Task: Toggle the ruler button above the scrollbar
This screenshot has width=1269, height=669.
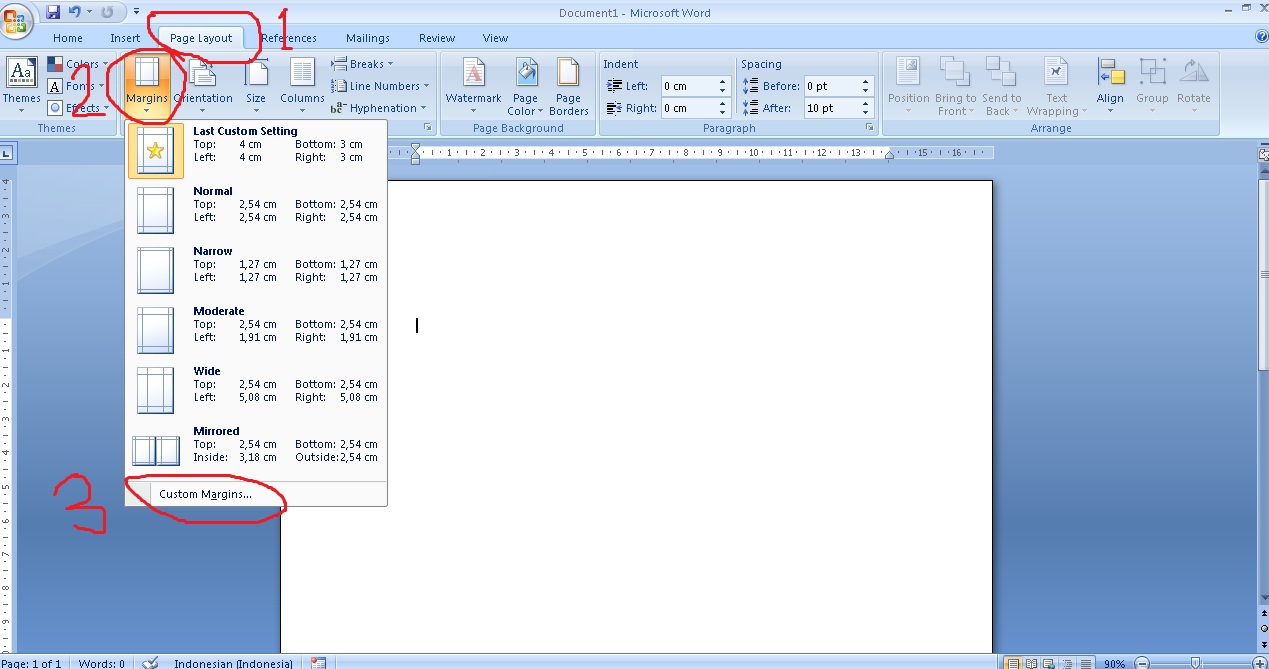Action: coord(1262,153)
